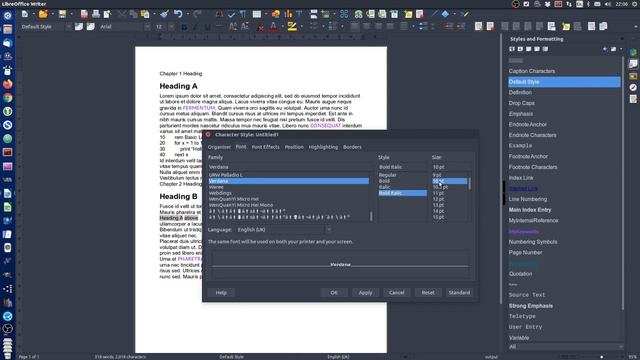Select 'Page Number' character style
Screen dimensions: 640x360
(x=525, y=252)
